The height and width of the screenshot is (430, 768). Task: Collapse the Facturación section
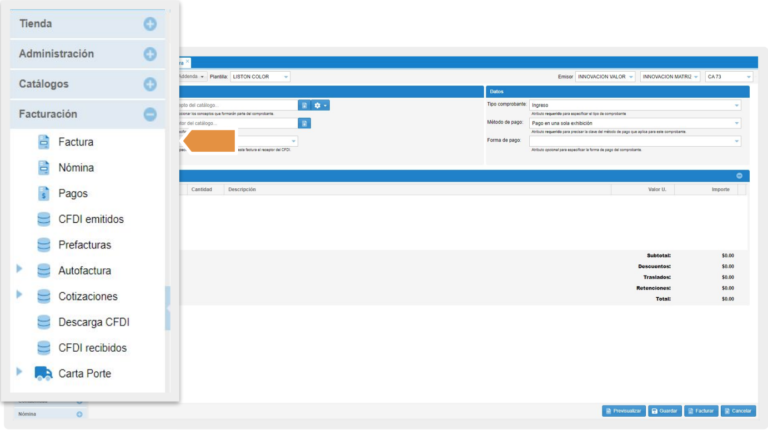(x=150, y=115)
